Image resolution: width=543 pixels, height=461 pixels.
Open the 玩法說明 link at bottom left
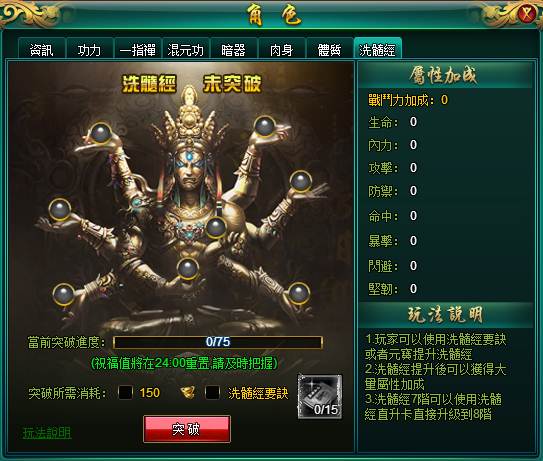[47, 433]
